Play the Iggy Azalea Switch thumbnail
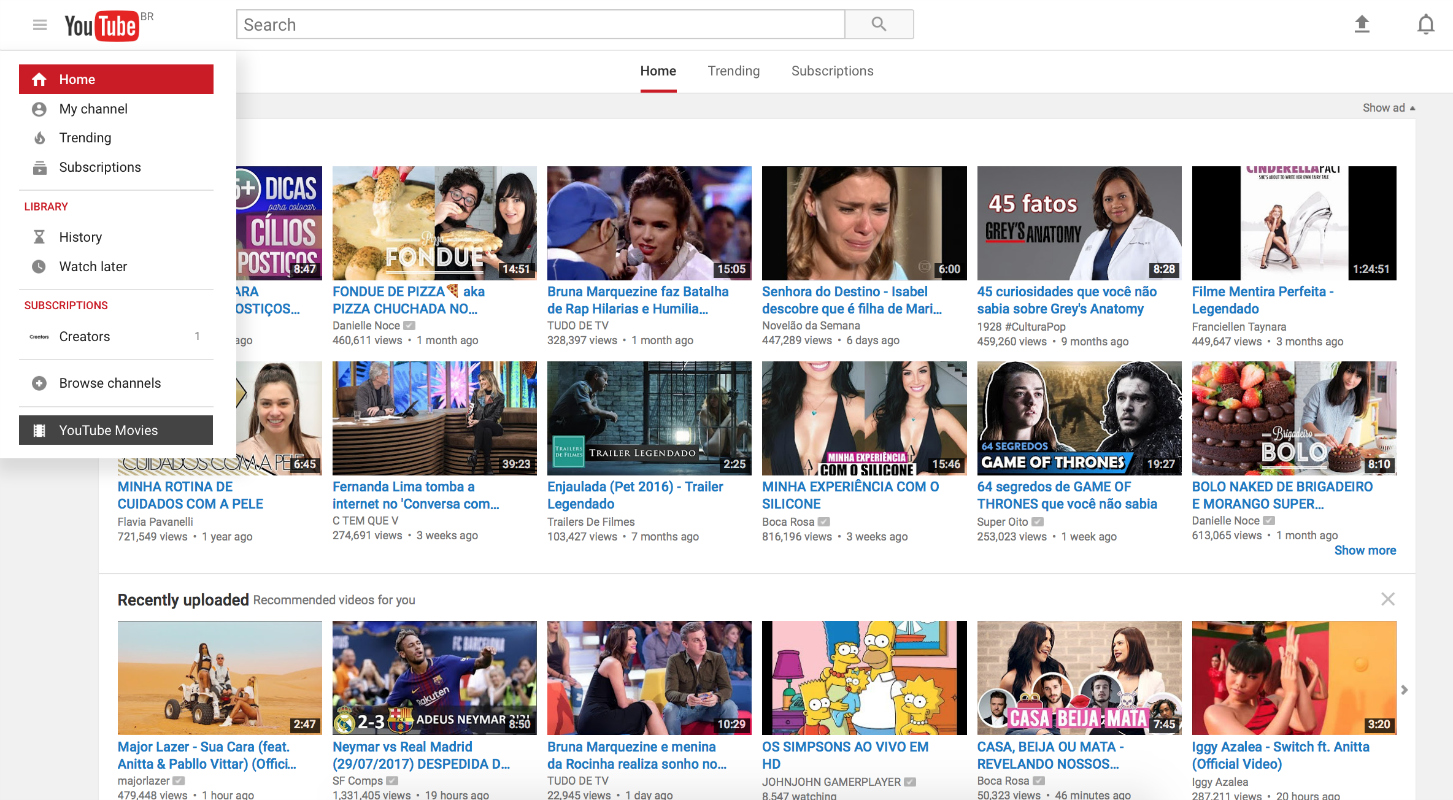This screenshot has height=800, width=1453. click(x=1294, y=678)
